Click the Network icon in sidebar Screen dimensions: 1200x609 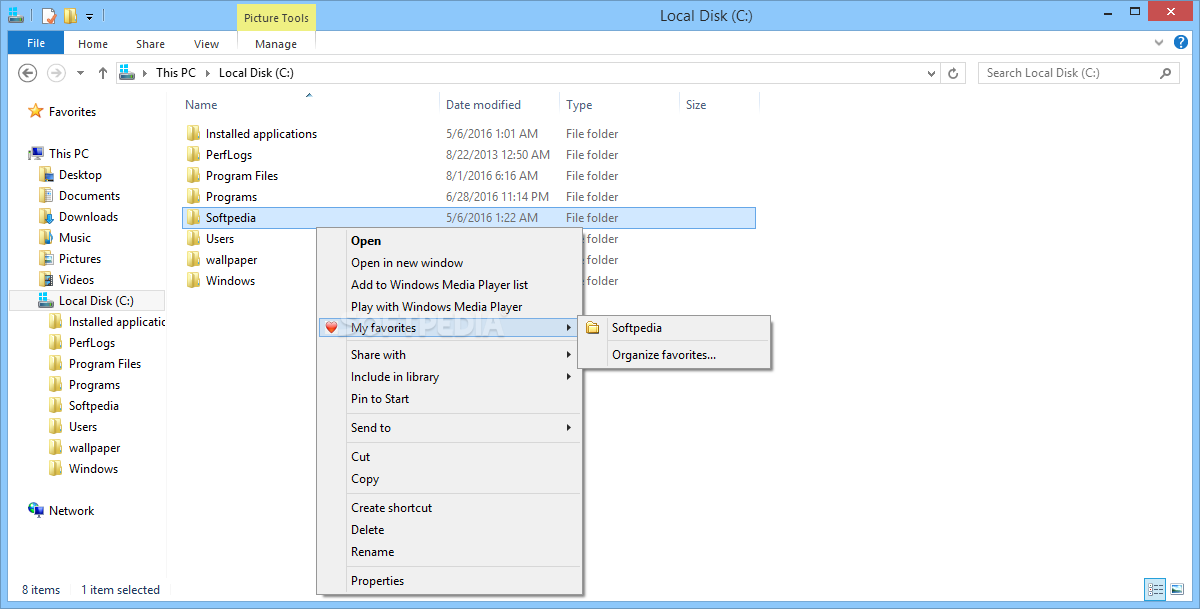coord(36,510)
